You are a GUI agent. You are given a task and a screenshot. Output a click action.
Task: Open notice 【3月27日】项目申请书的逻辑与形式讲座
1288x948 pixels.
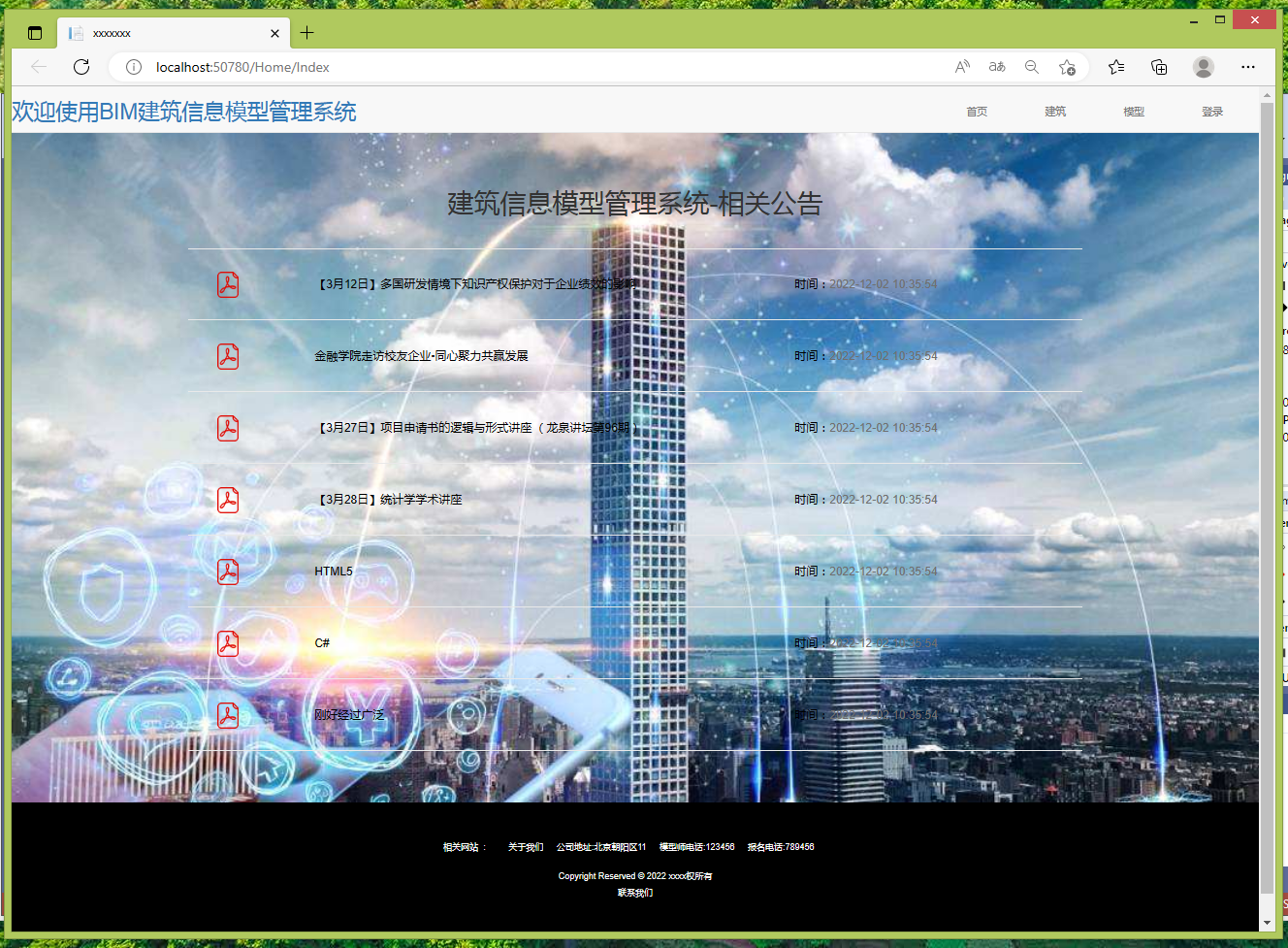click(x=475, y=428)
